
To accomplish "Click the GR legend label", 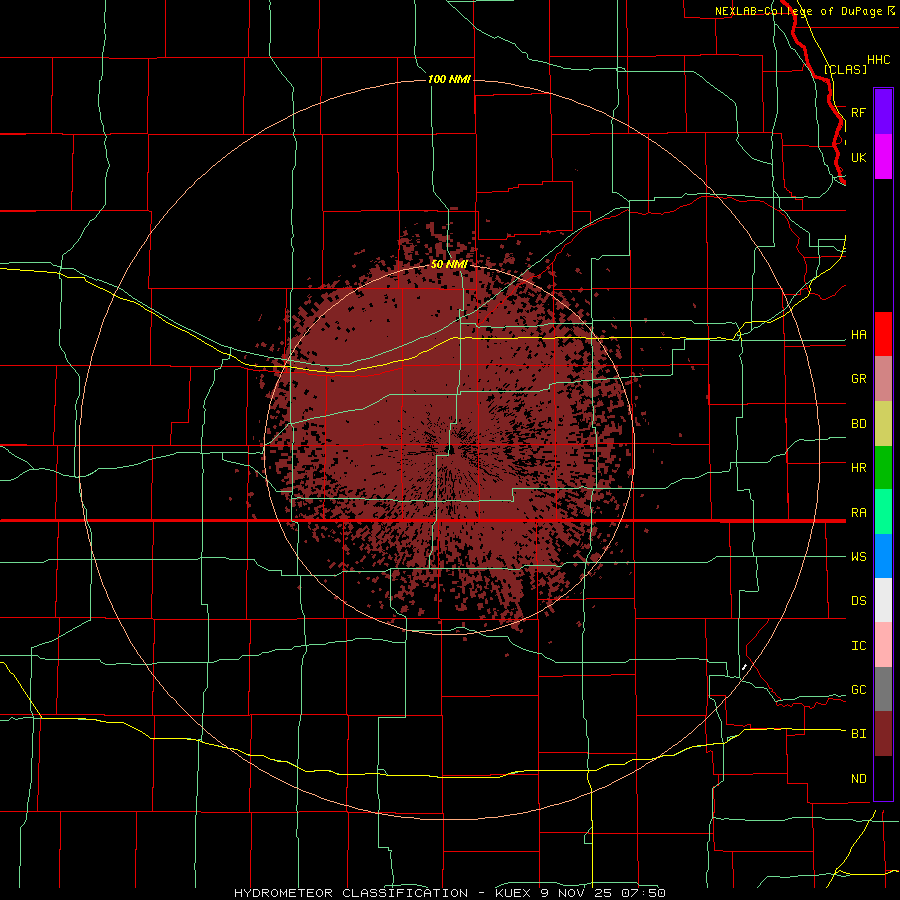I will click(x=858, y=379).
